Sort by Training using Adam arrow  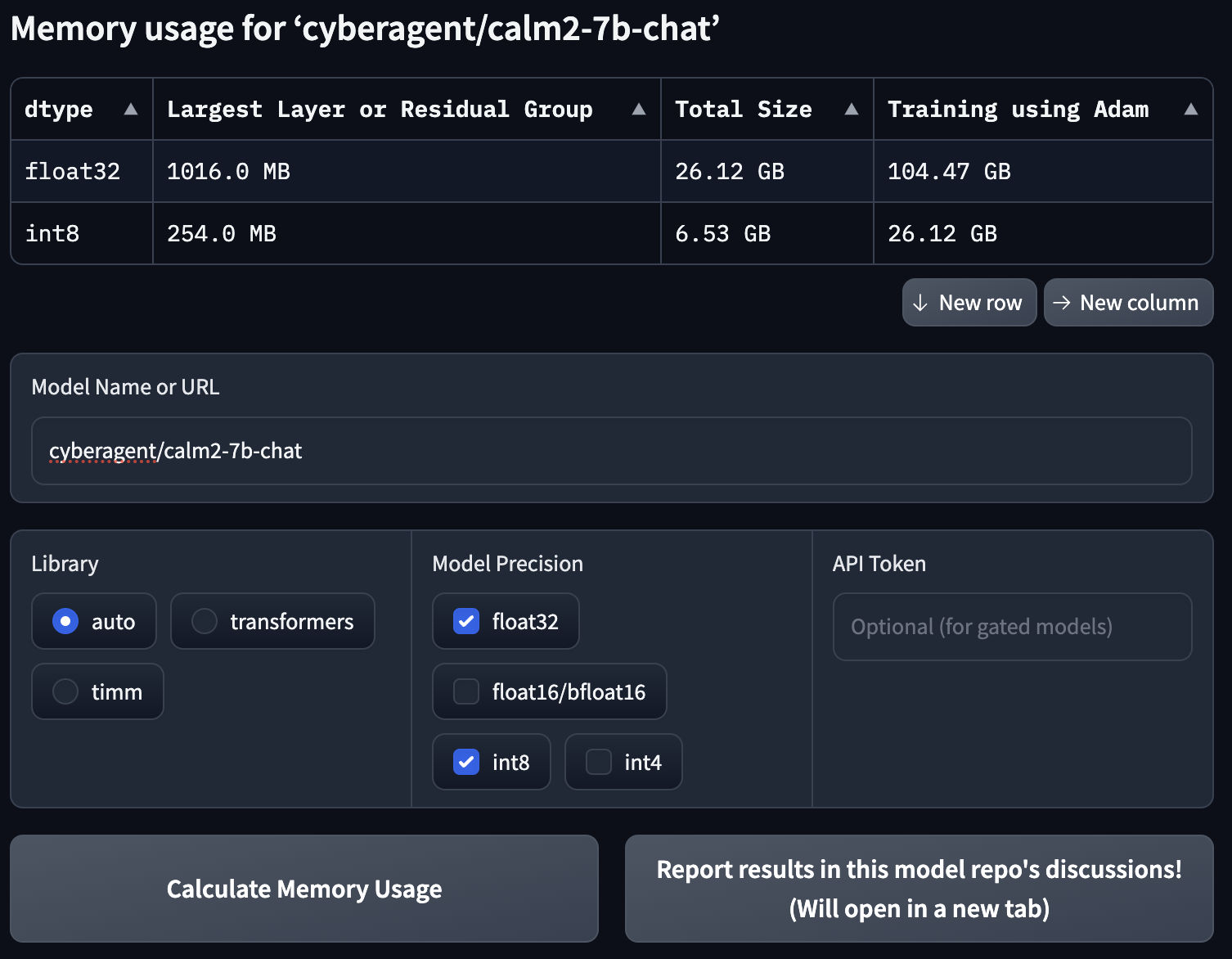(1191, 110)
